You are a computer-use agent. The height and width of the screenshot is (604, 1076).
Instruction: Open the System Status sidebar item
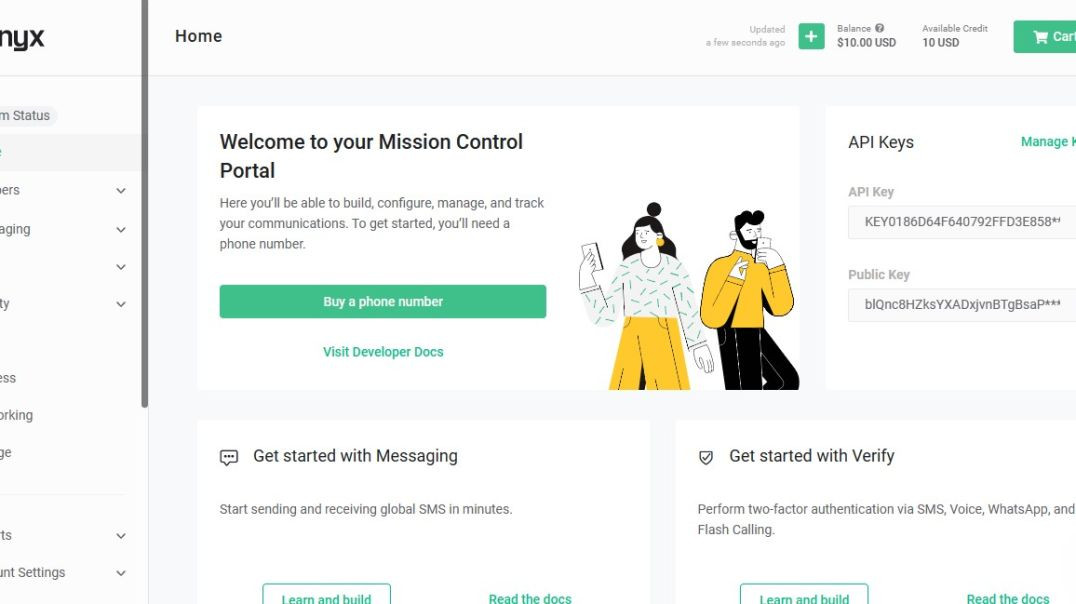pos(27,115)
